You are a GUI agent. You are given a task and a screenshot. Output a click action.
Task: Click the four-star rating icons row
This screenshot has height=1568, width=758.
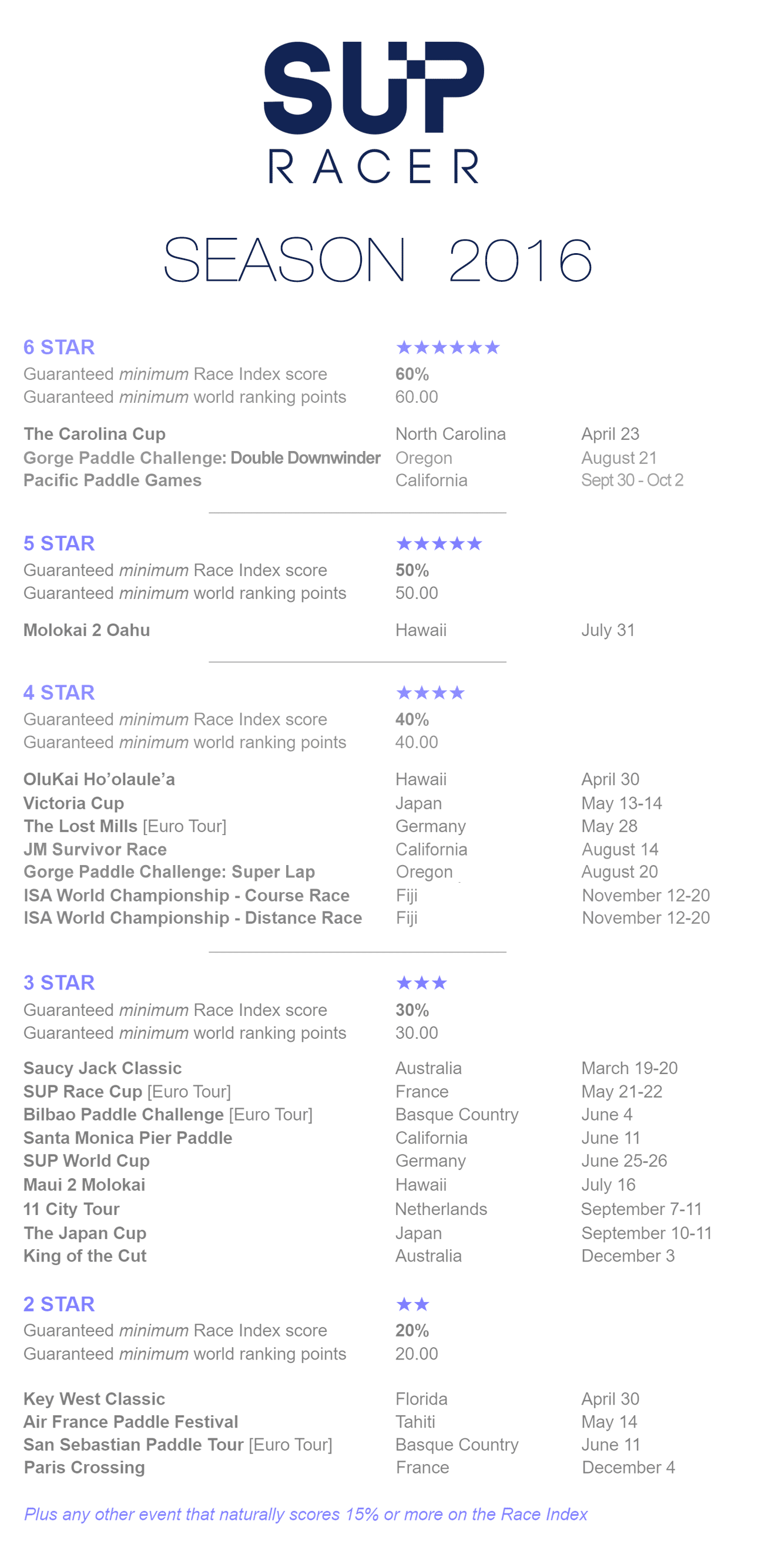click(x=431, y=693)
